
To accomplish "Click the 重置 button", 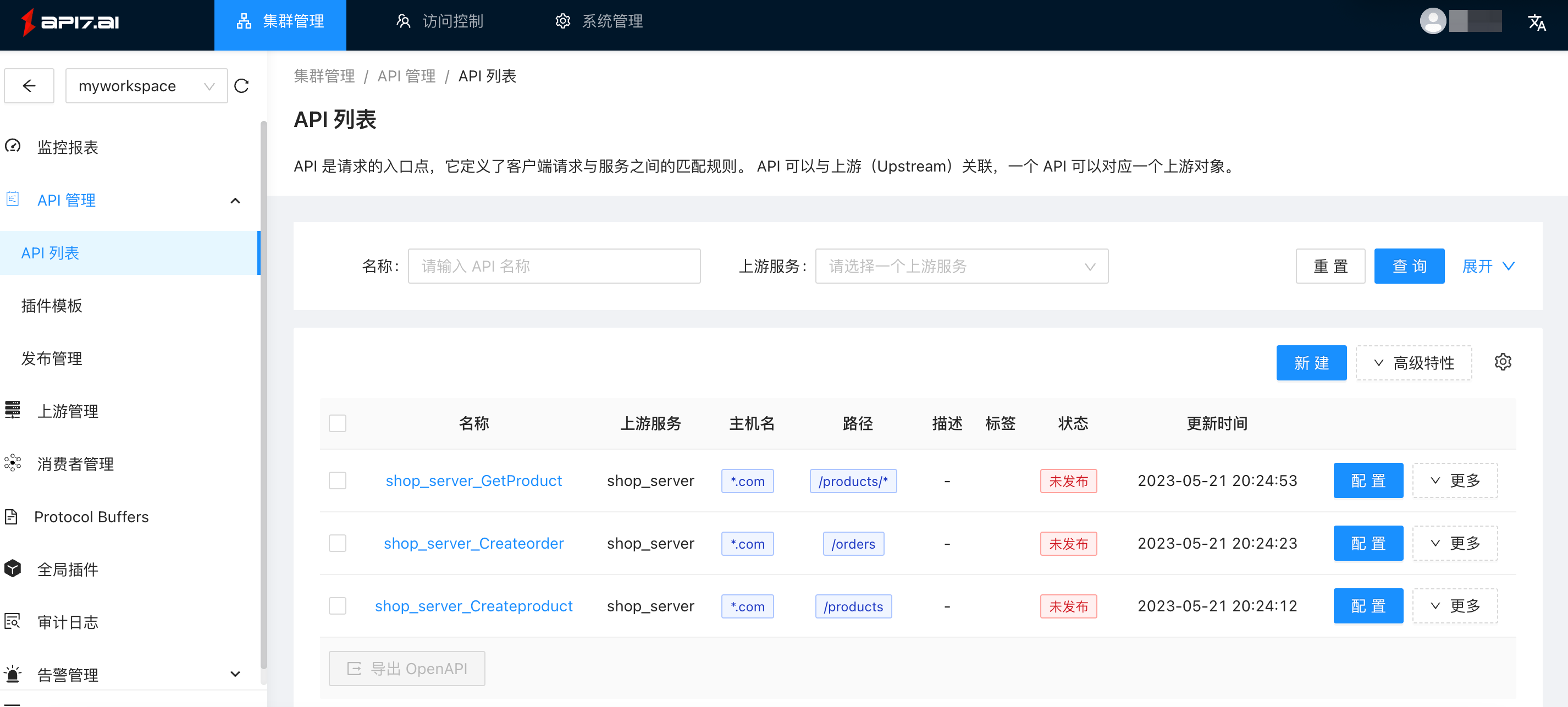I will (1330, 266).
